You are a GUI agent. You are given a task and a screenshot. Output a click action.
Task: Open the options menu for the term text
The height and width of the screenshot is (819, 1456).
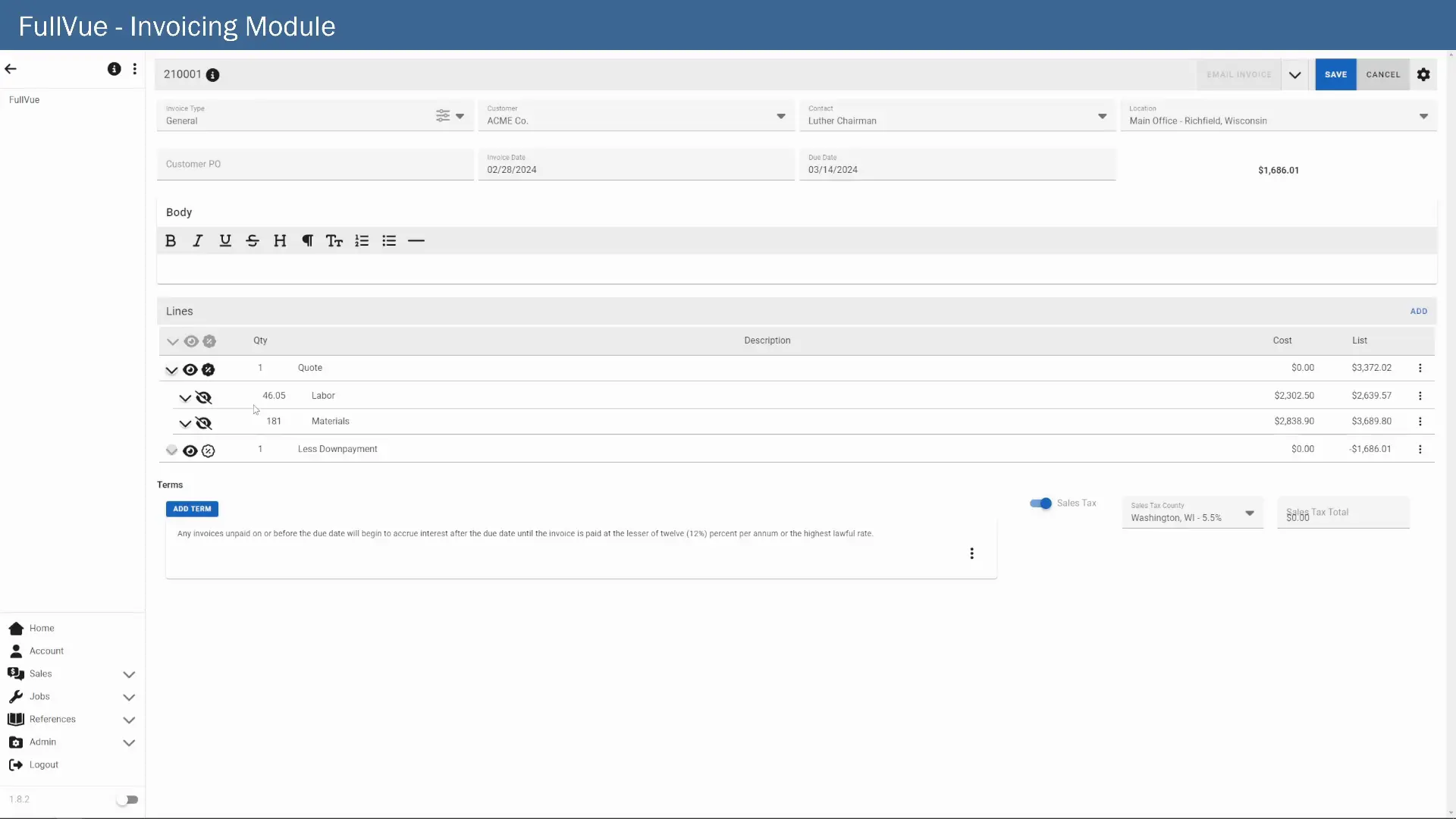click(971, 554)
